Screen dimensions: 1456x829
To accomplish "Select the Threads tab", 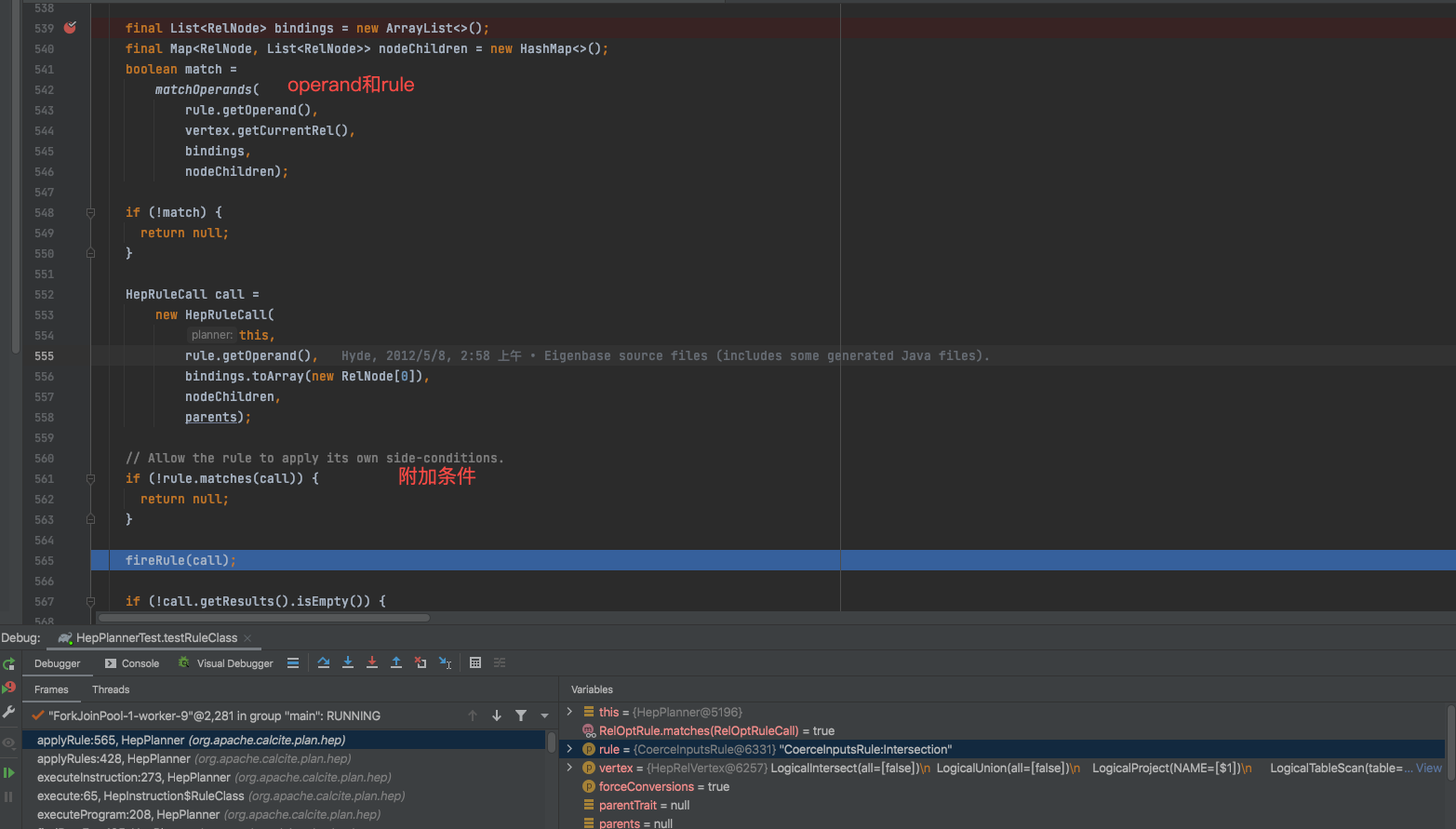I will [111, 689].
